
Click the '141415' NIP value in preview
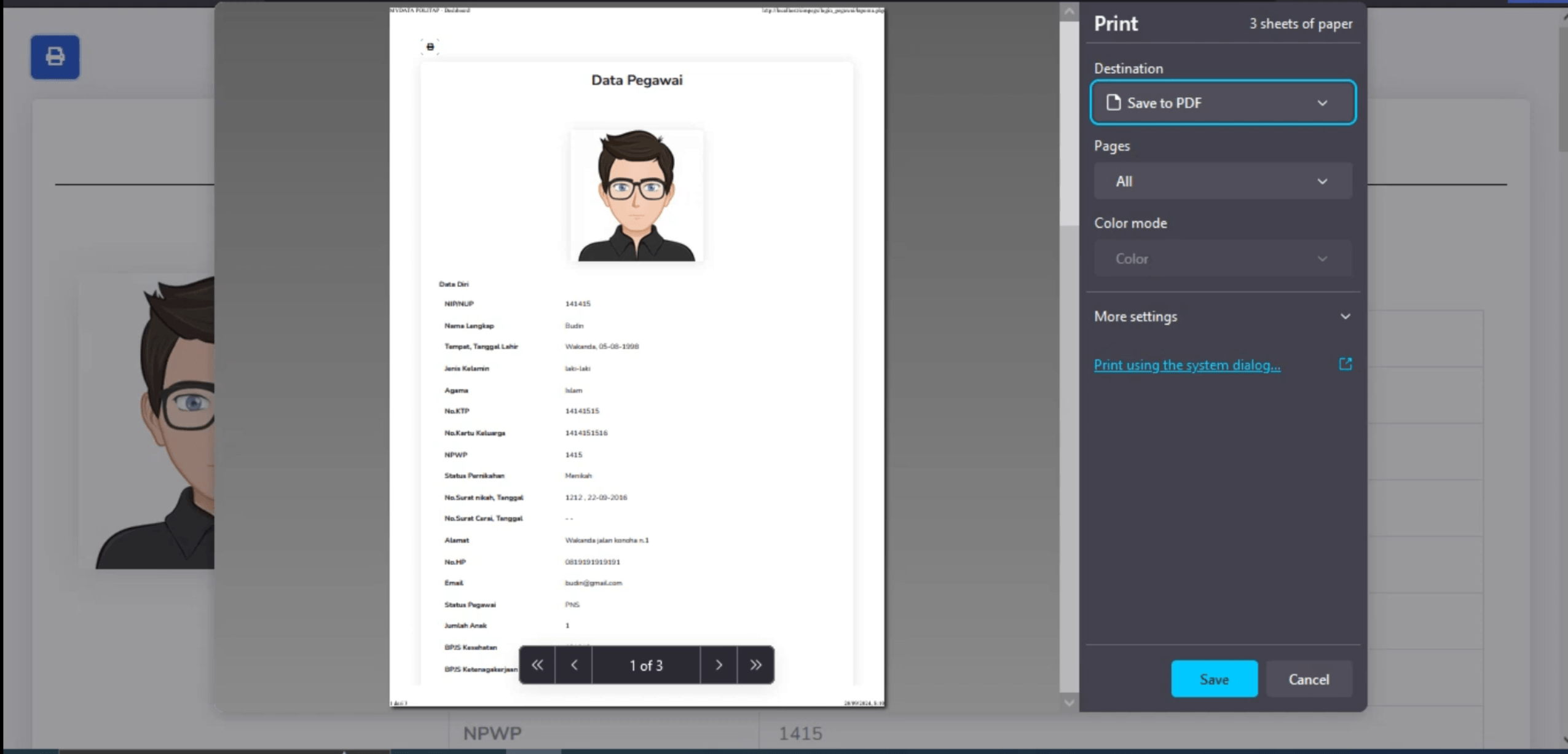[577, 304]
